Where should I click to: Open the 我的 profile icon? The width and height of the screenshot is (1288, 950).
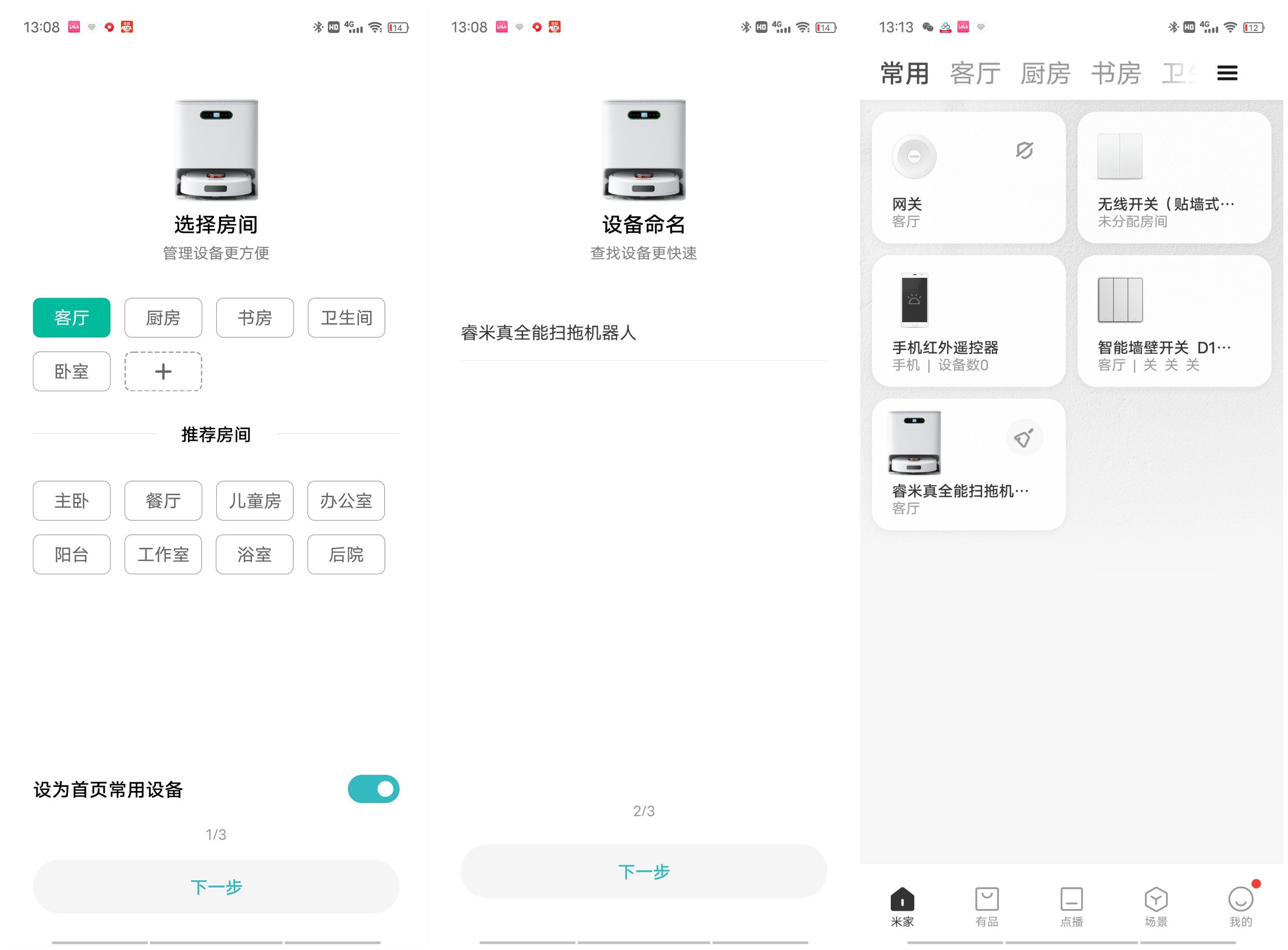tap(1240, 899)
